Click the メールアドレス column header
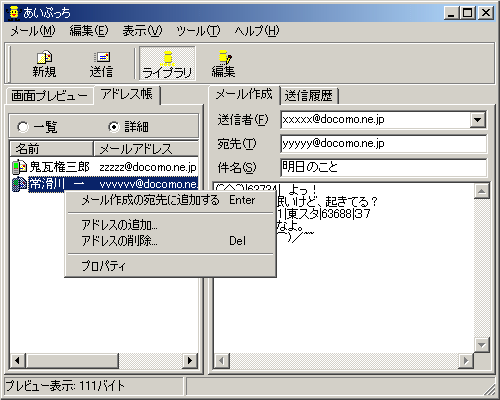The image size is (500, 400). [x=146, y=149]
